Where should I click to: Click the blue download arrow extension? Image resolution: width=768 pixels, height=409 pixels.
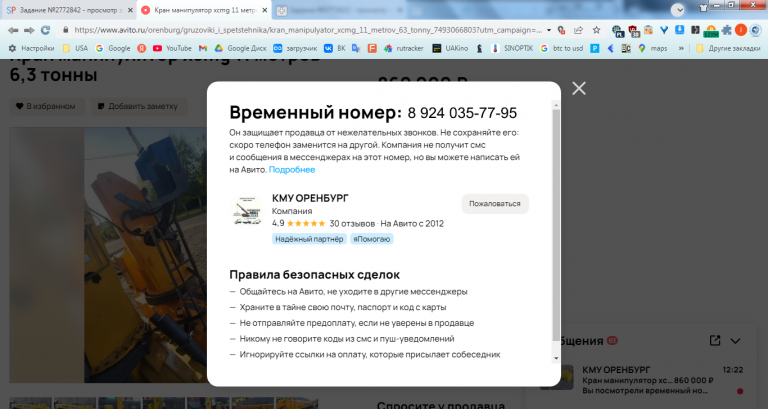(679, 30)
